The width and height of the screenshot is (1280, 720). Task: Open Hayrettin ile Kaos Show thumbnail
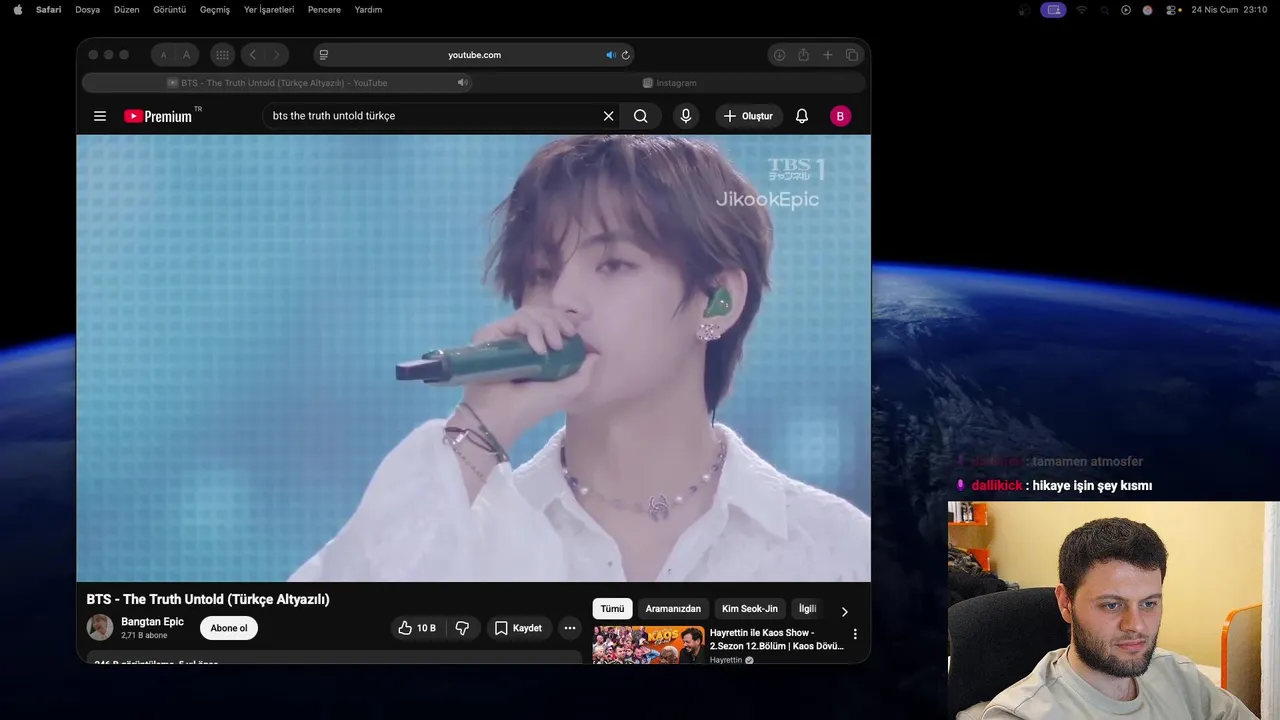tap(648, 645)
